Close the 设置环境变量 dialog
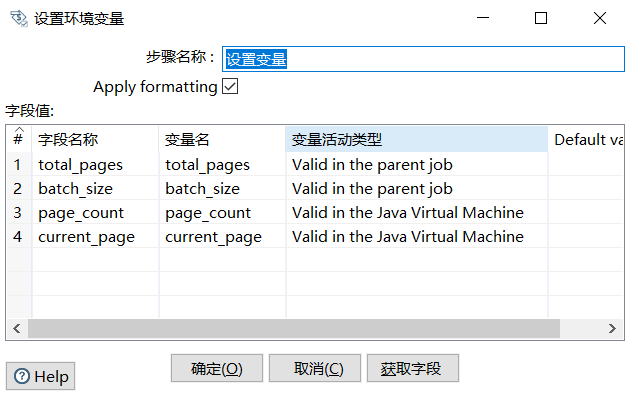 [599, 18]
